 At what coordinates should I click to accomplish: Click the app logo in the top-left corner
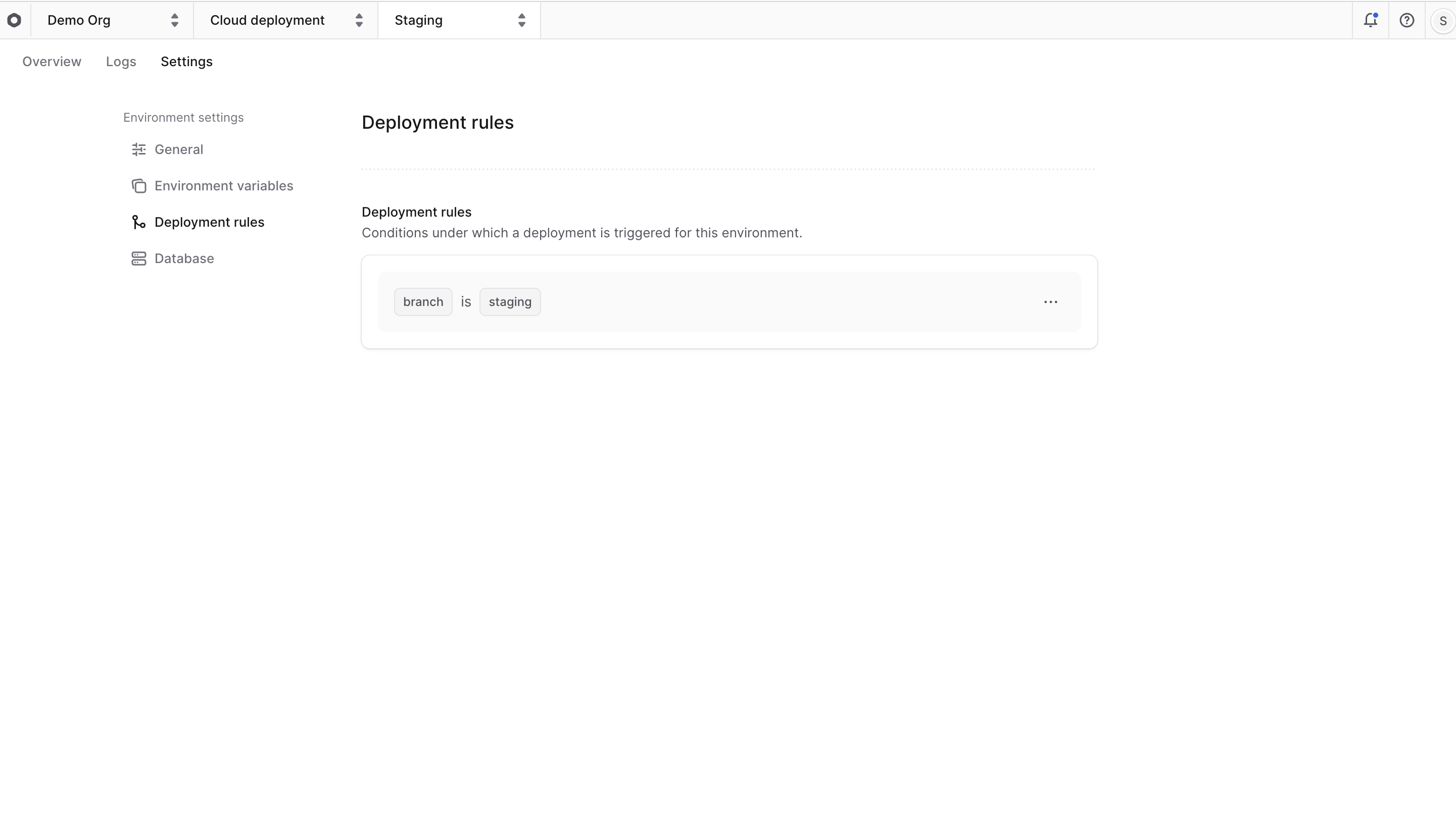click(14, 20)
